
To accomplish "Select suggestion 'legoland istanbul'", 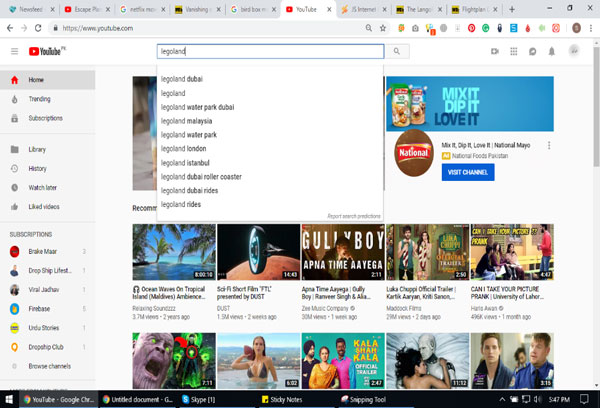I will [270, 163].
